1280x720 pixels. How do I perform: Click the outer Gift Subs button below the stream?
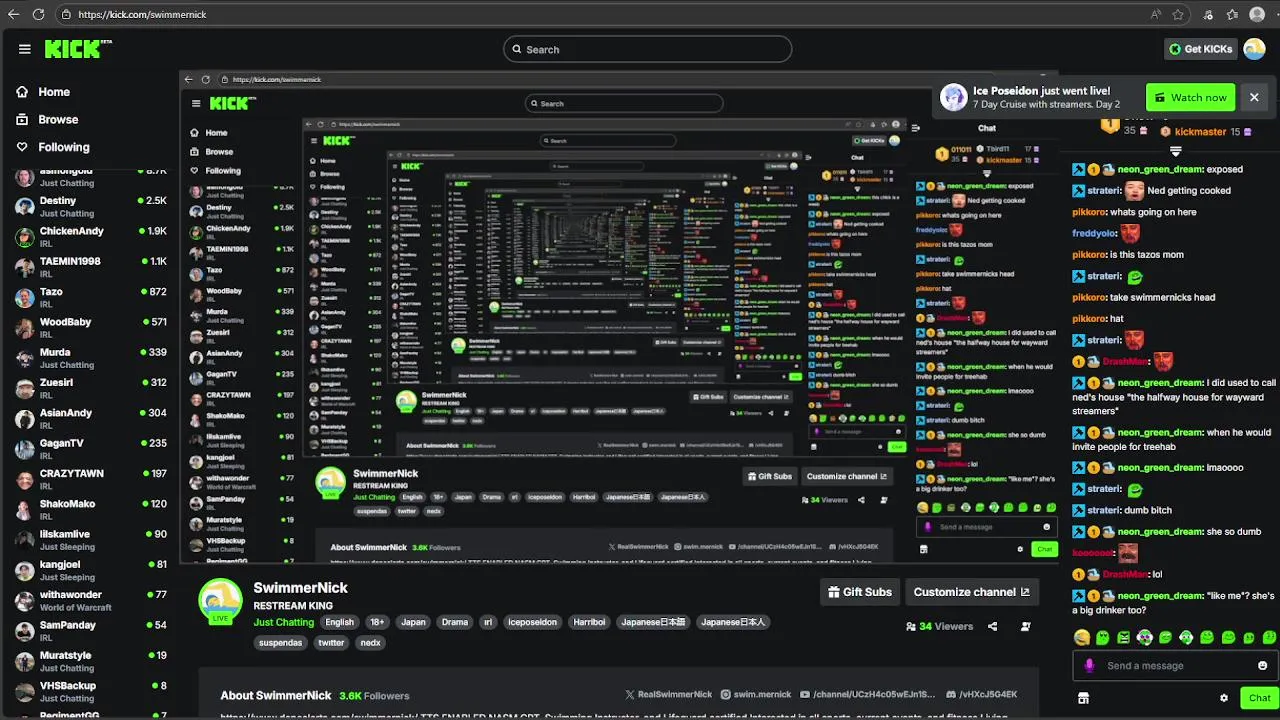pyautogui.click(x=860, y=592)
